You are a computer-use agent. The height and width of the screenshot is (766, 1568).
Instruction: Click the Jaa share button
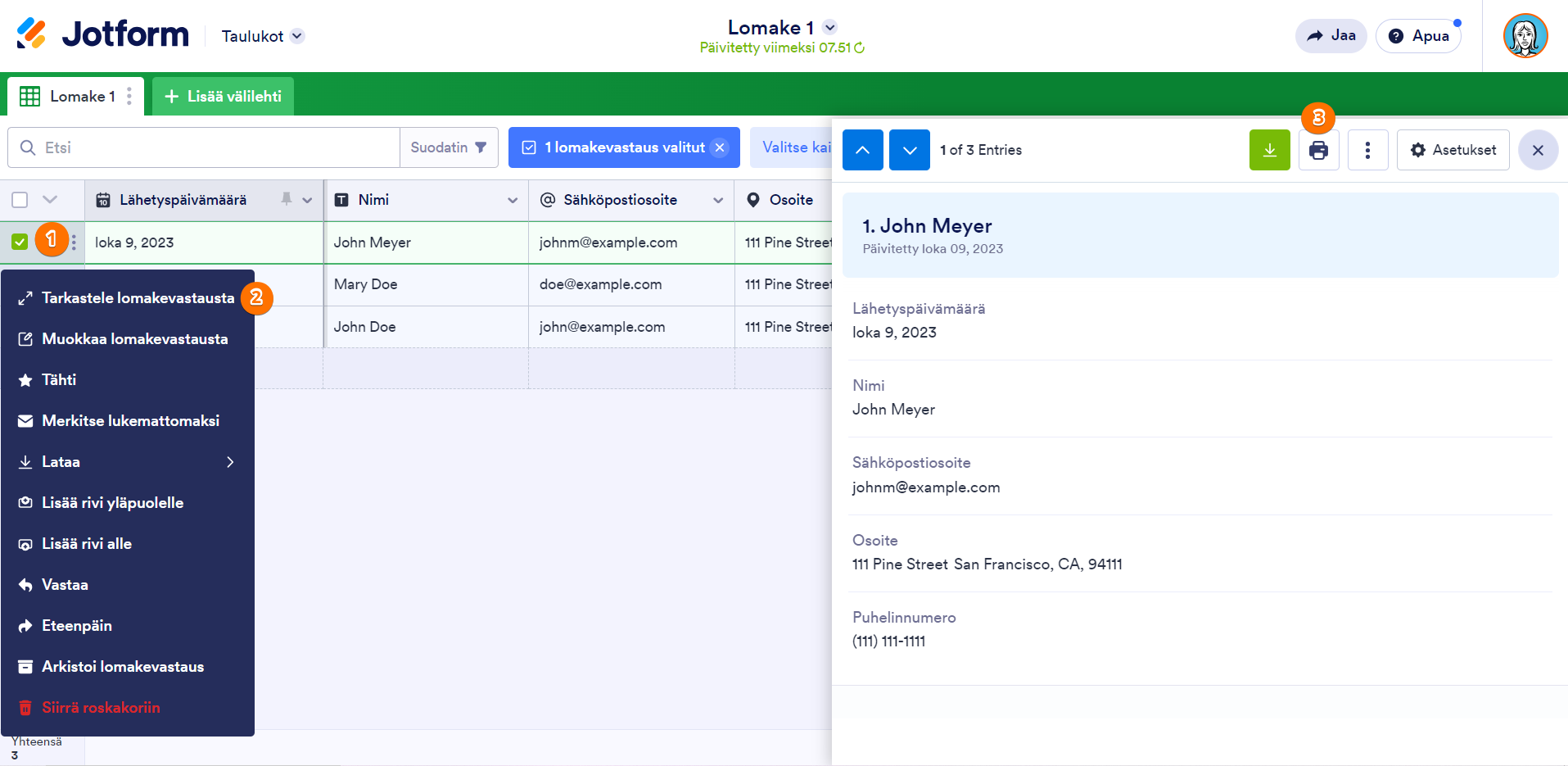[x=1331, y=36]
